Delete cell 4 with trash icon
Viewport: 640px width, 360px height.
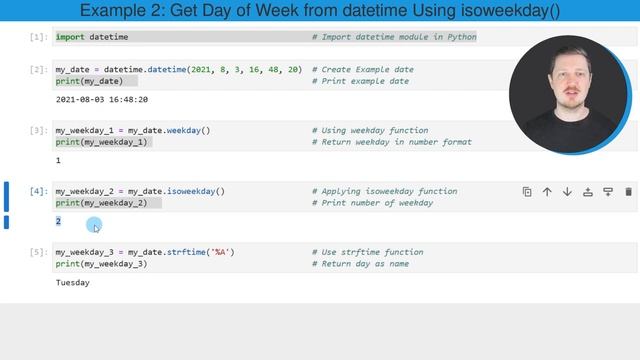click(x=629, y=192)
